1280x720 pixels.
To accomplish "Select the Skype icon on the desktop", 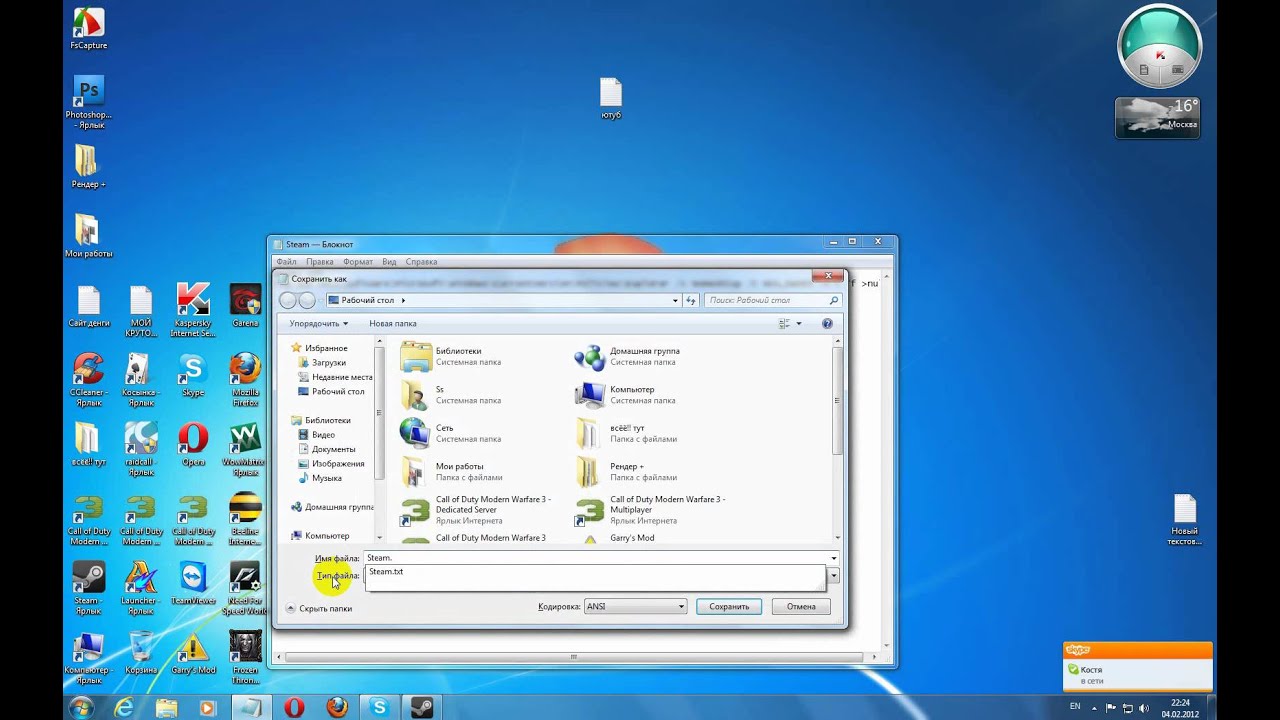I will (193, 375).
